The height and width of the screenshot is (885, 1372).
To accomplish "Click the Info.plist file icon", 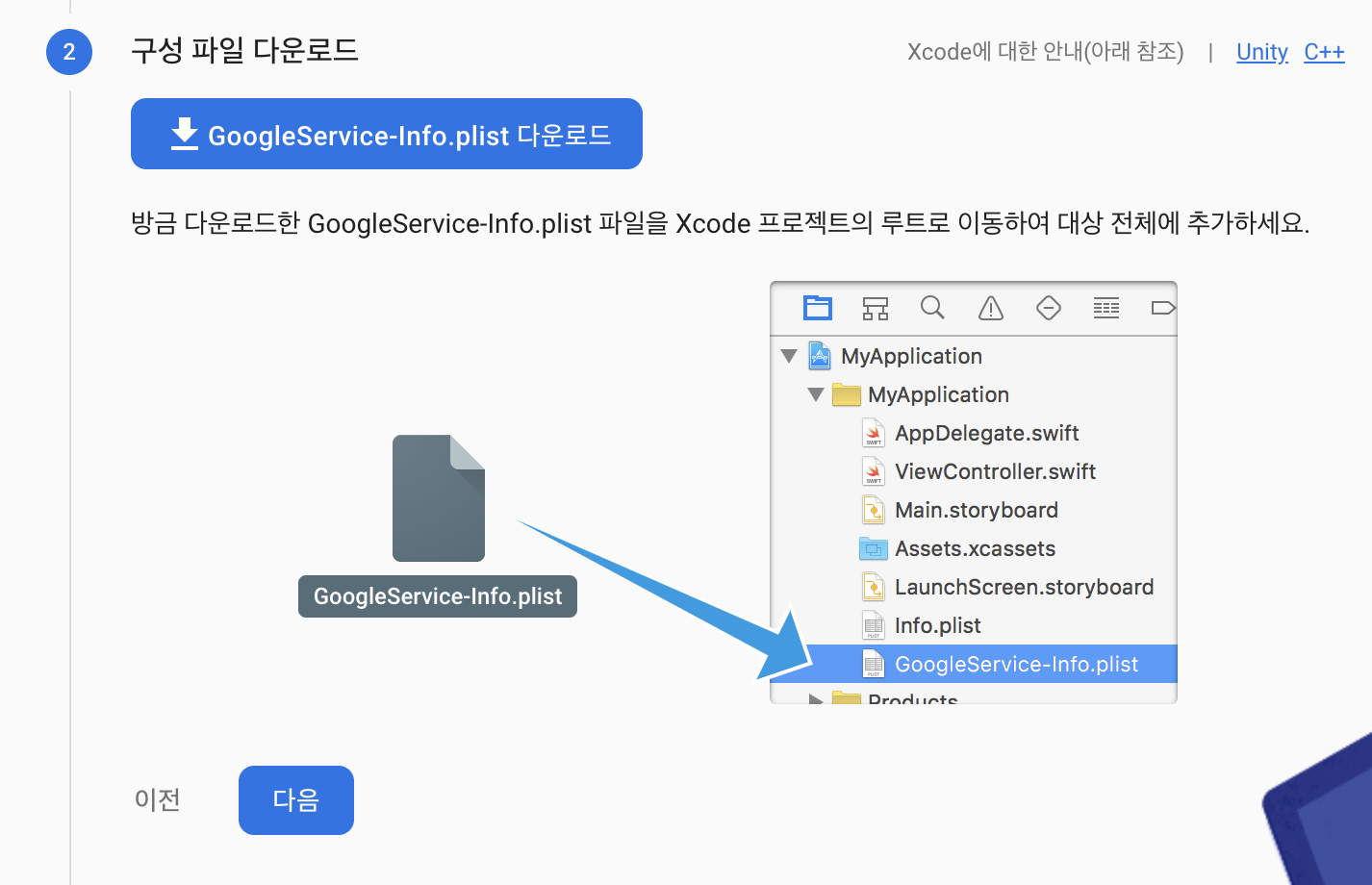I will tap(874, 625).
